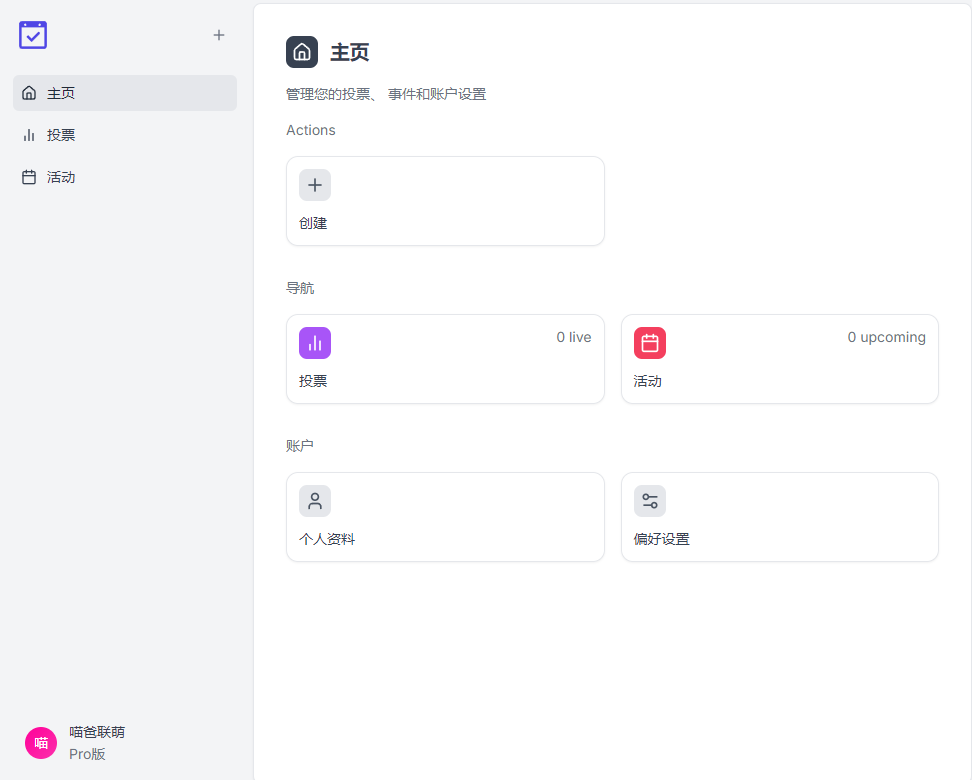972x780 pixels.
Task: Click the plus icon in sidebar header
Action: pyautogui.click(x=219, y=35)
